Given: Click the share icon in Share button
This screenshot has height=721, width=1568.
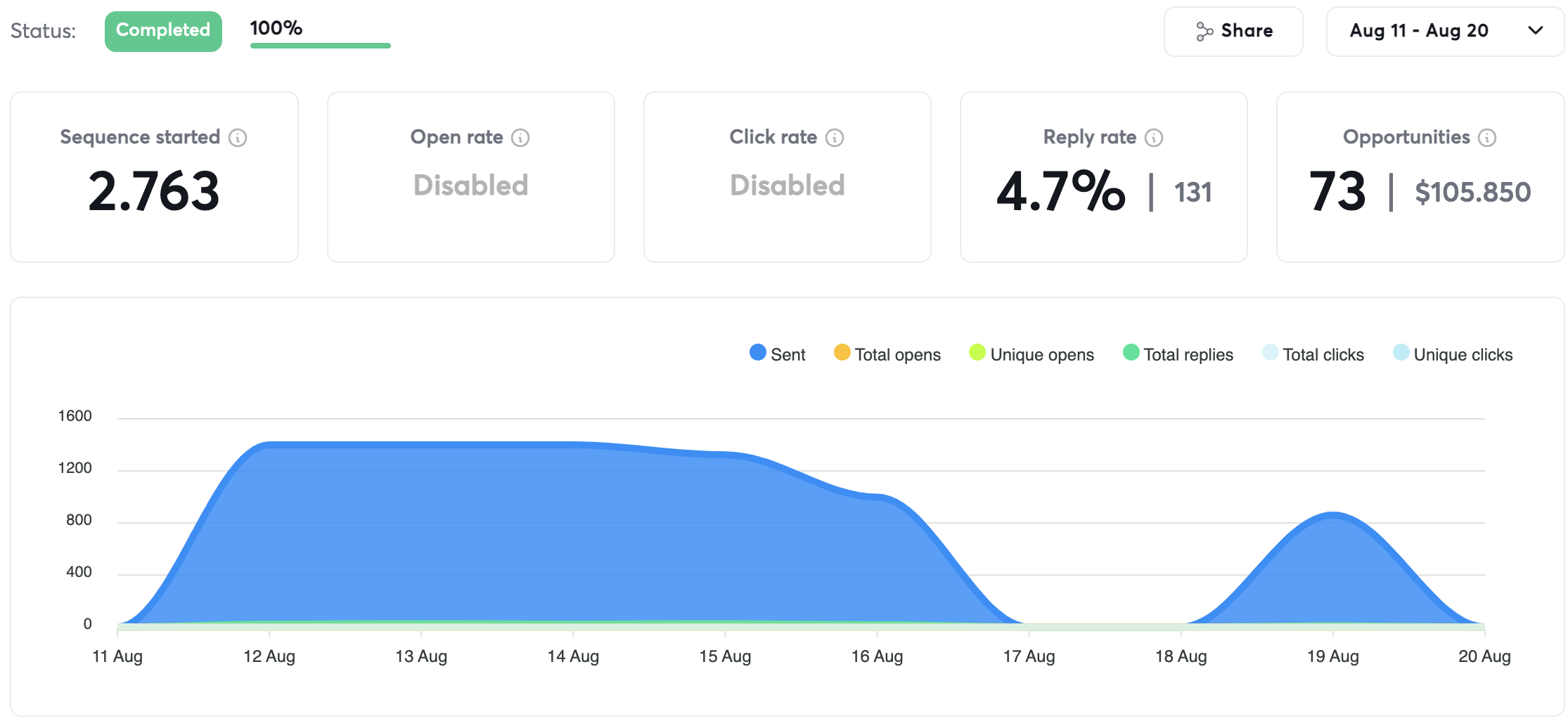Looking at the screenshot, I should tap(1204, 32).
